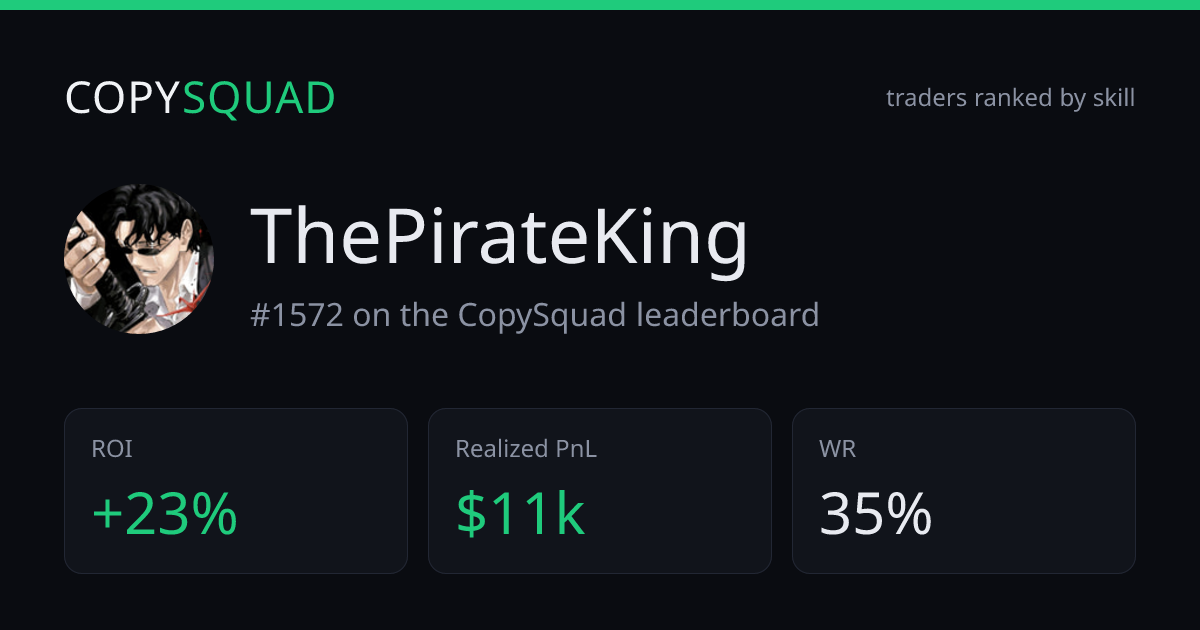Click the word 'skill' in the tagline
Viewport: 1200px width, 630px height.
point(1114,98)
